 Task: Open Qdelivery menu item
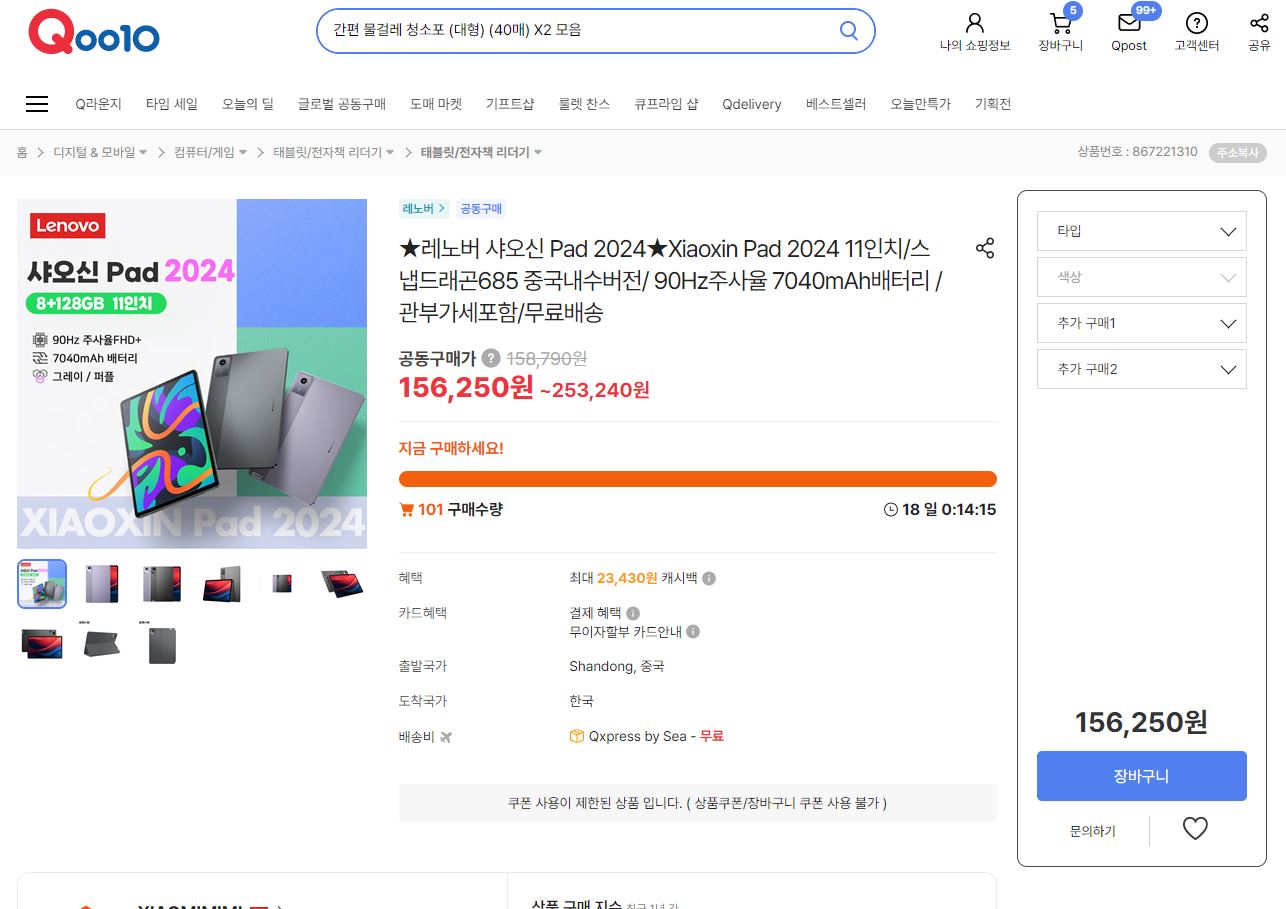(752, 104)
